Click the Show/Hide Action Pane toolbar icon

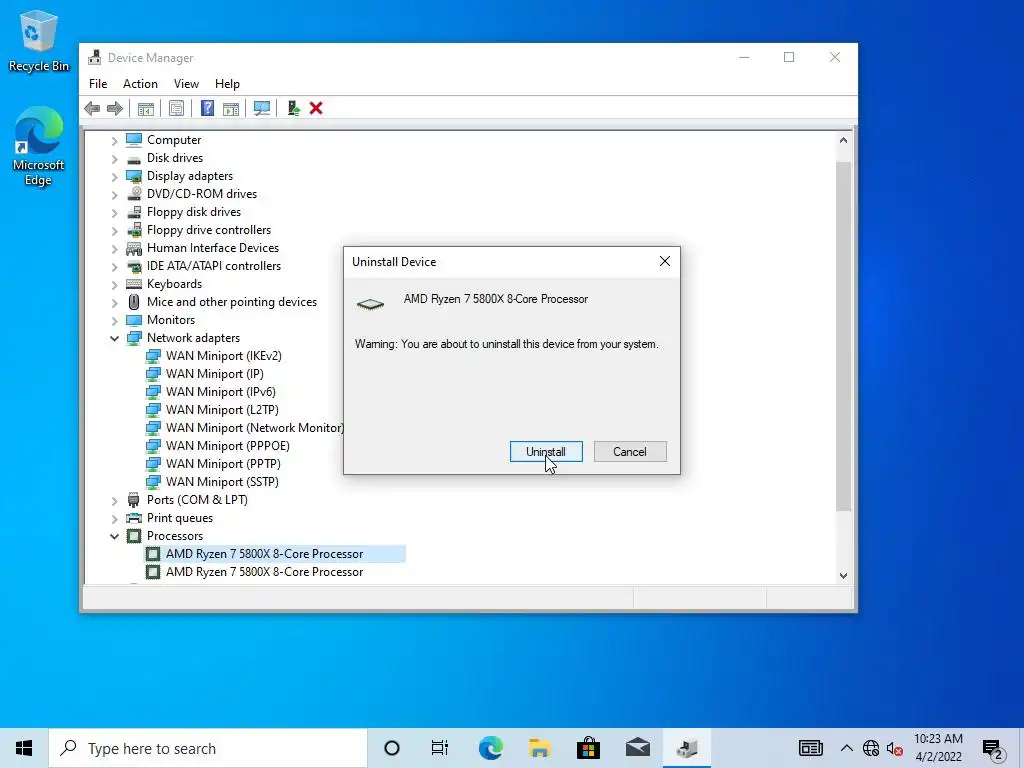pos(231,108)
